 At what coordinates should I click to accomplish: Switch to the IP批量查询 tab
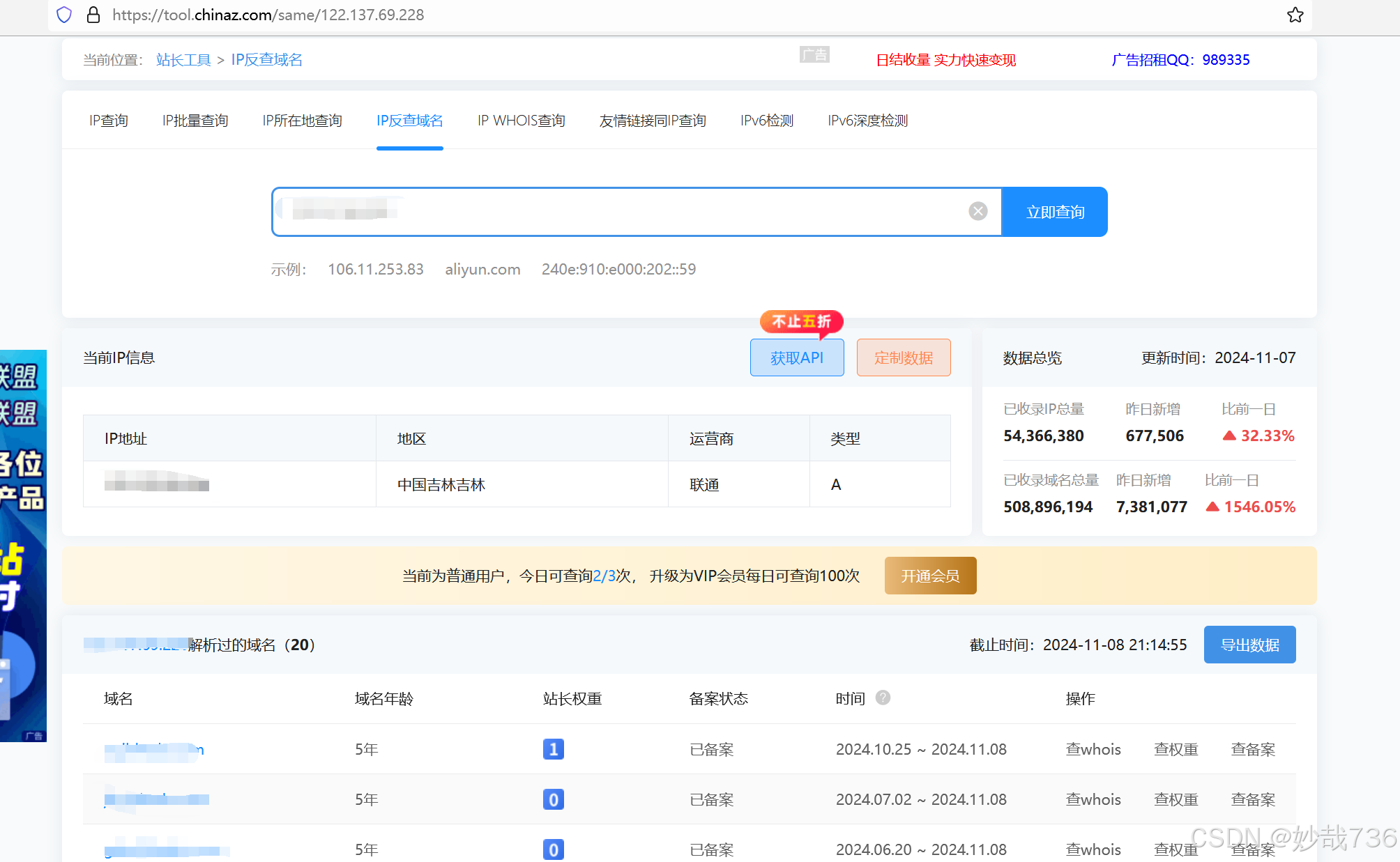coord(195,121)
